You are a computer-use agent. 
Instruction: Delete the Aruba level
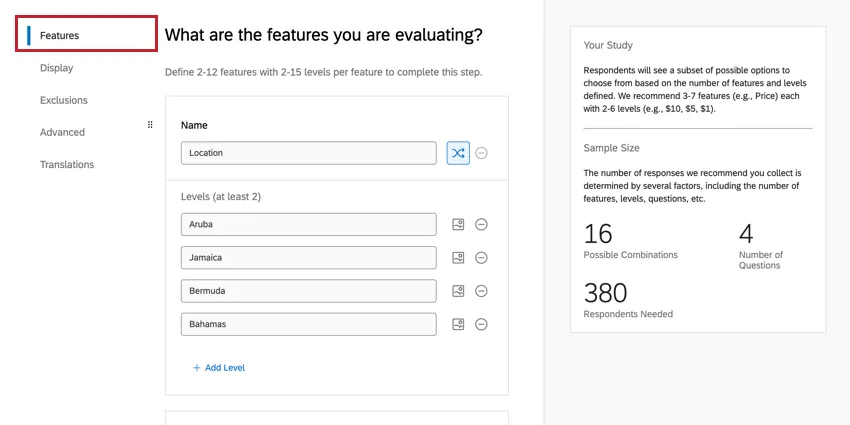481,225
